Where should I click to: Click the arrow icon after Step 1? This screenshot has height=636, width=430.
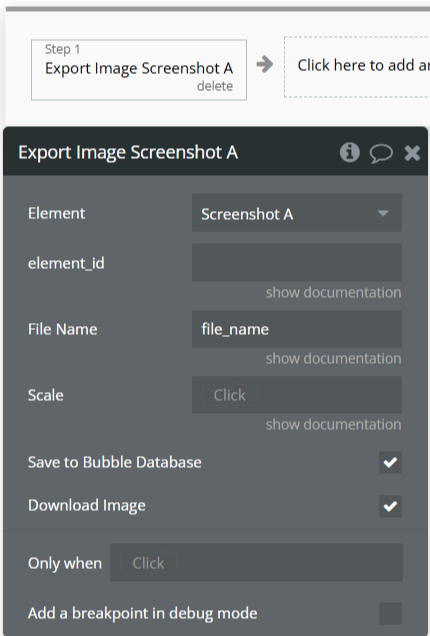click(265, 64)
